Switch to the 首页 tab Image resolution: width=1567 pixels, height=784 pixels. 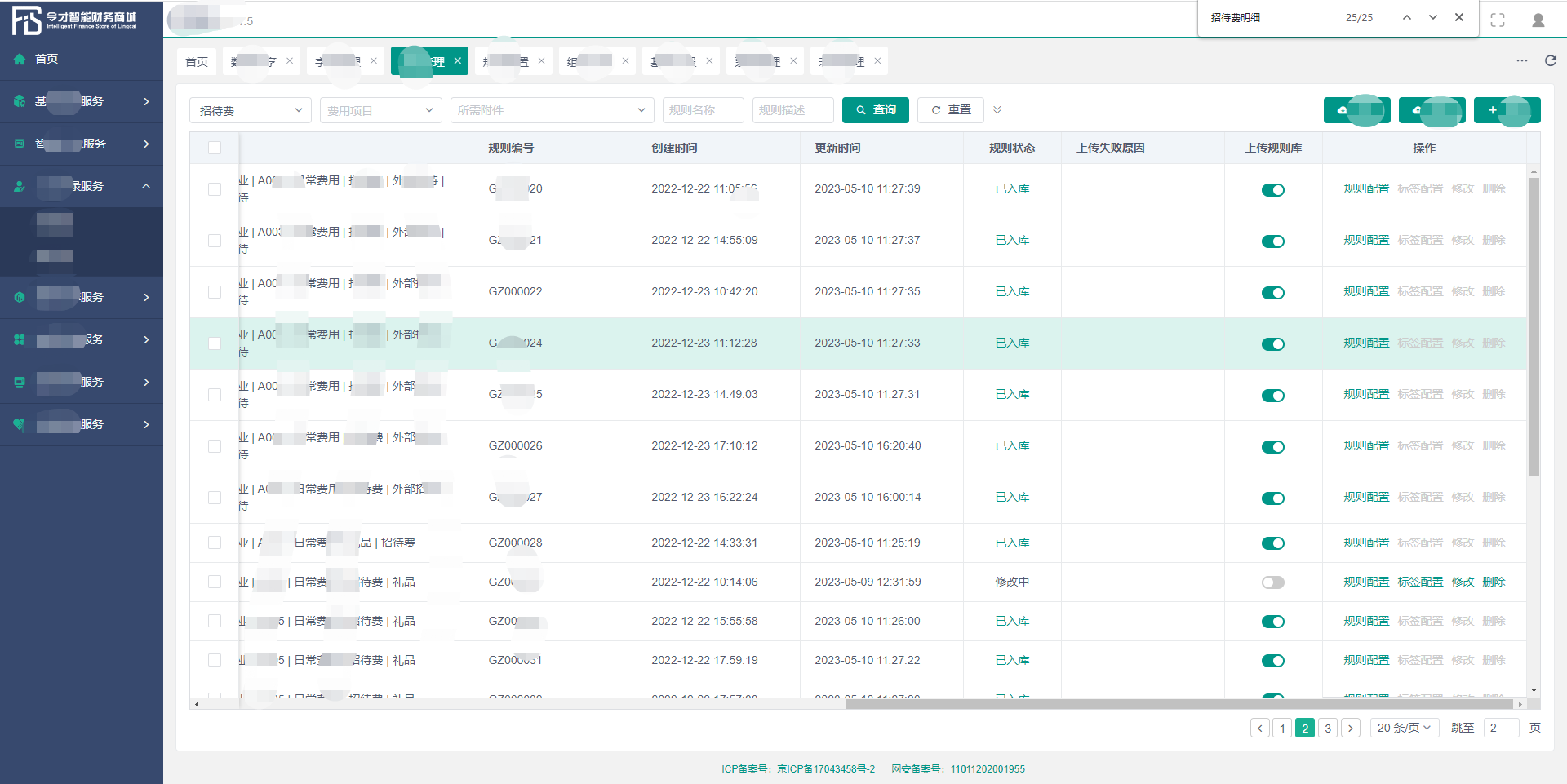click(197, 61)
